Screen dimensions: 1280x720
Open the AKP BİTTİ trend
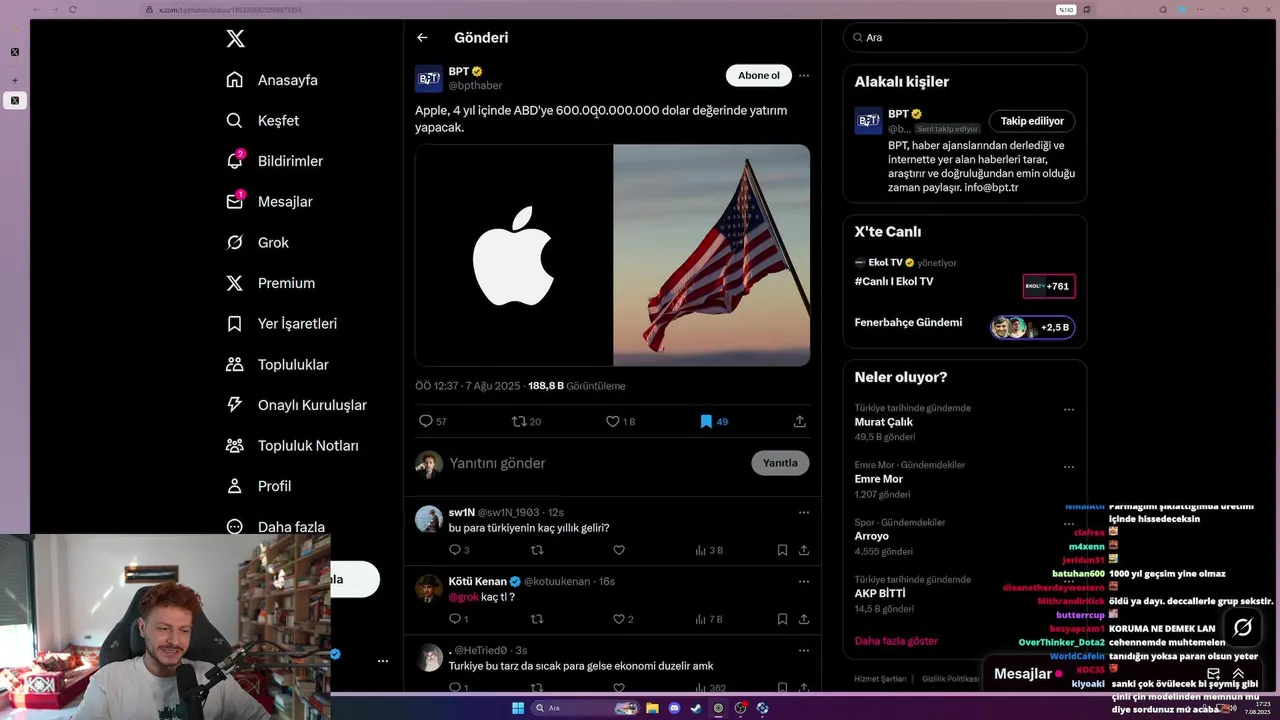click(x=880, y=593)
